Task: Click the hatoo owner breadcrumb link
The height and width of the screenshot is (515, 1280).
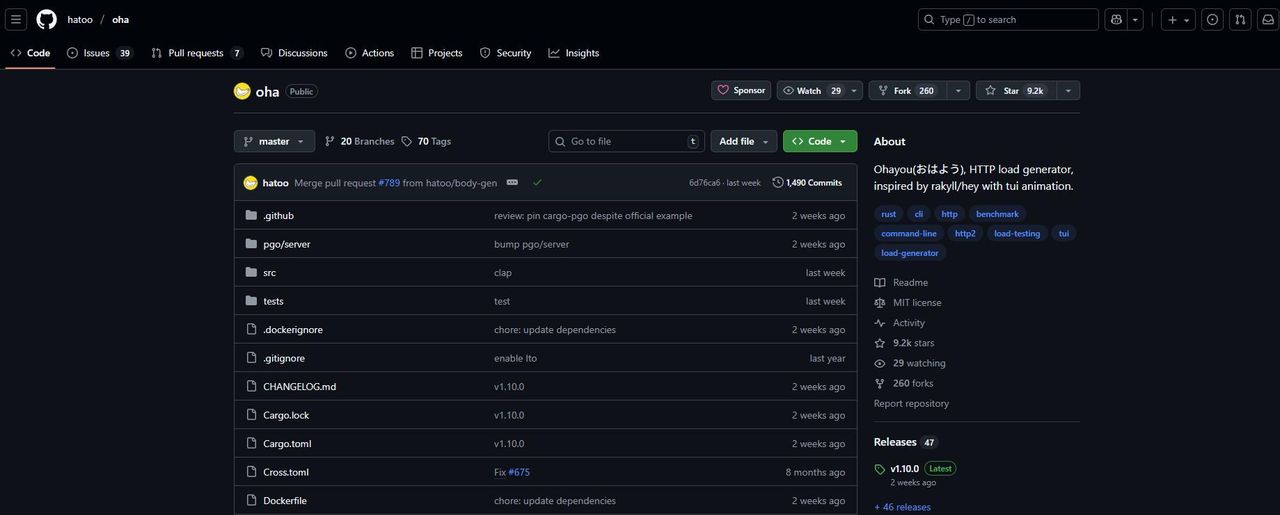Action: tap(80, 19)
